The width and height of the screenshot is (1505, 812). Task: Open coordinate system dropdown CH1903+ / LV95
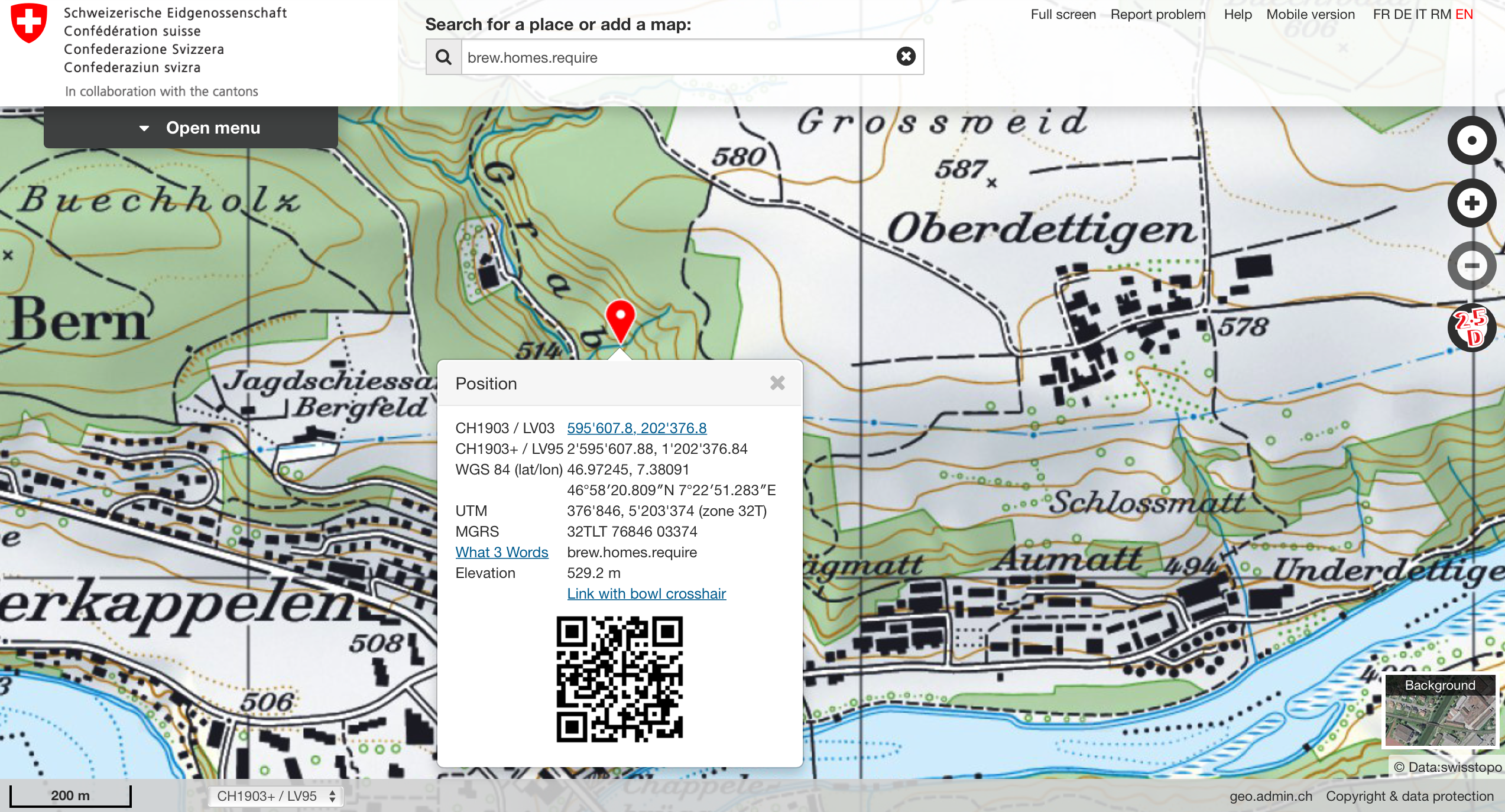point(275,796)
